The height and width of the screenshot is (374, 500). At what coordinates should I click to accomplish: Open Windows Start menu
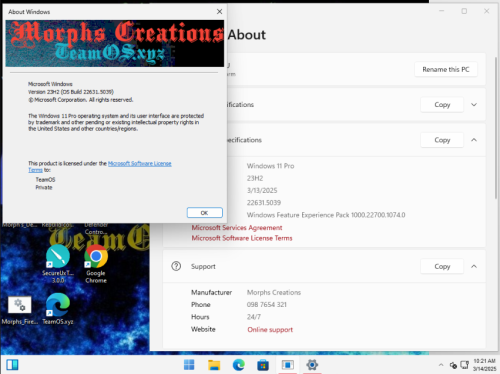(x=189, y=365)
